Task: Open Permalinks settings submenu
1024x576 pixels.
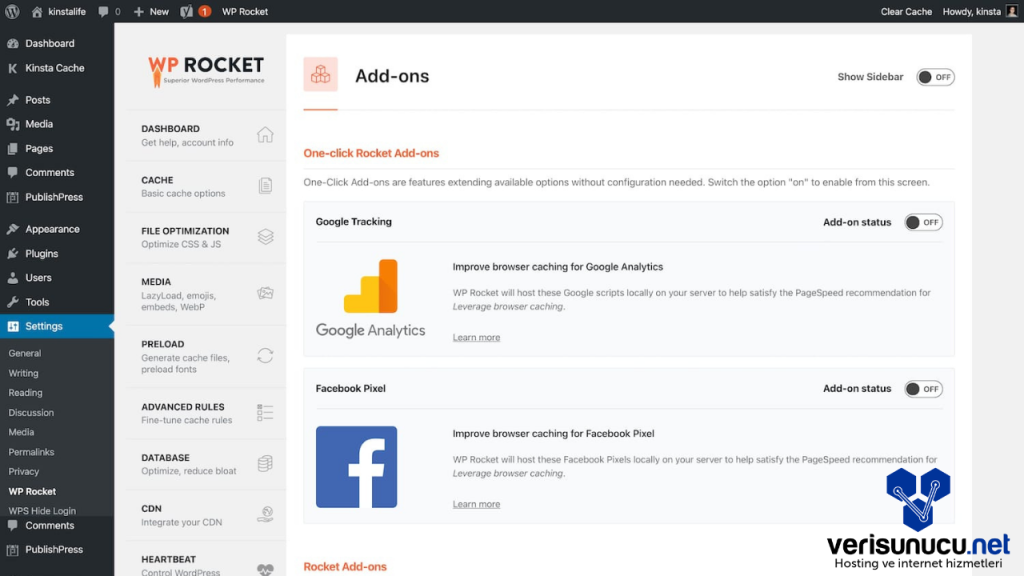Action: 31,452
